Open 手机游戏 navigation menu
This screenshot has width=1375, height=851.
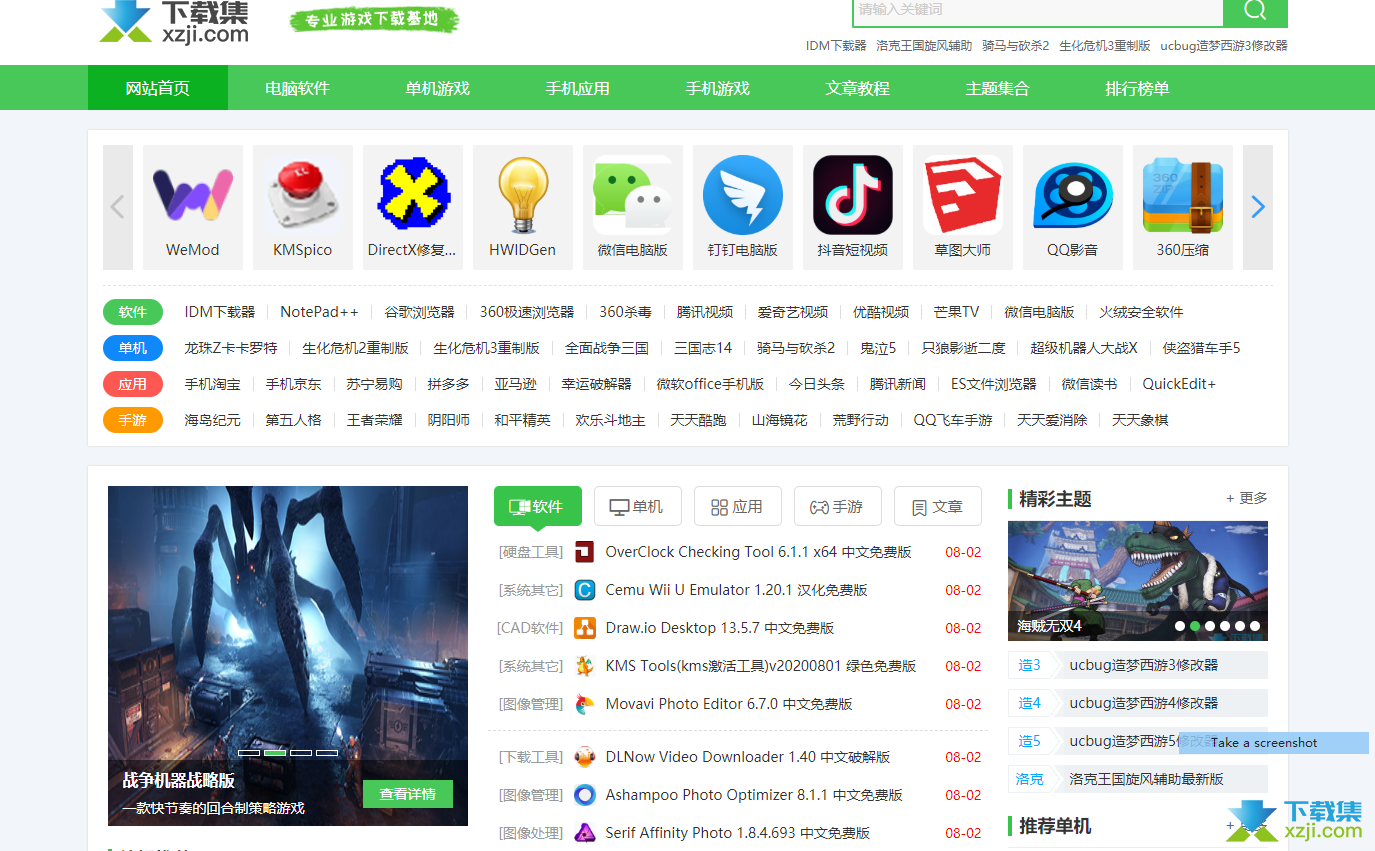pos(717,88)
